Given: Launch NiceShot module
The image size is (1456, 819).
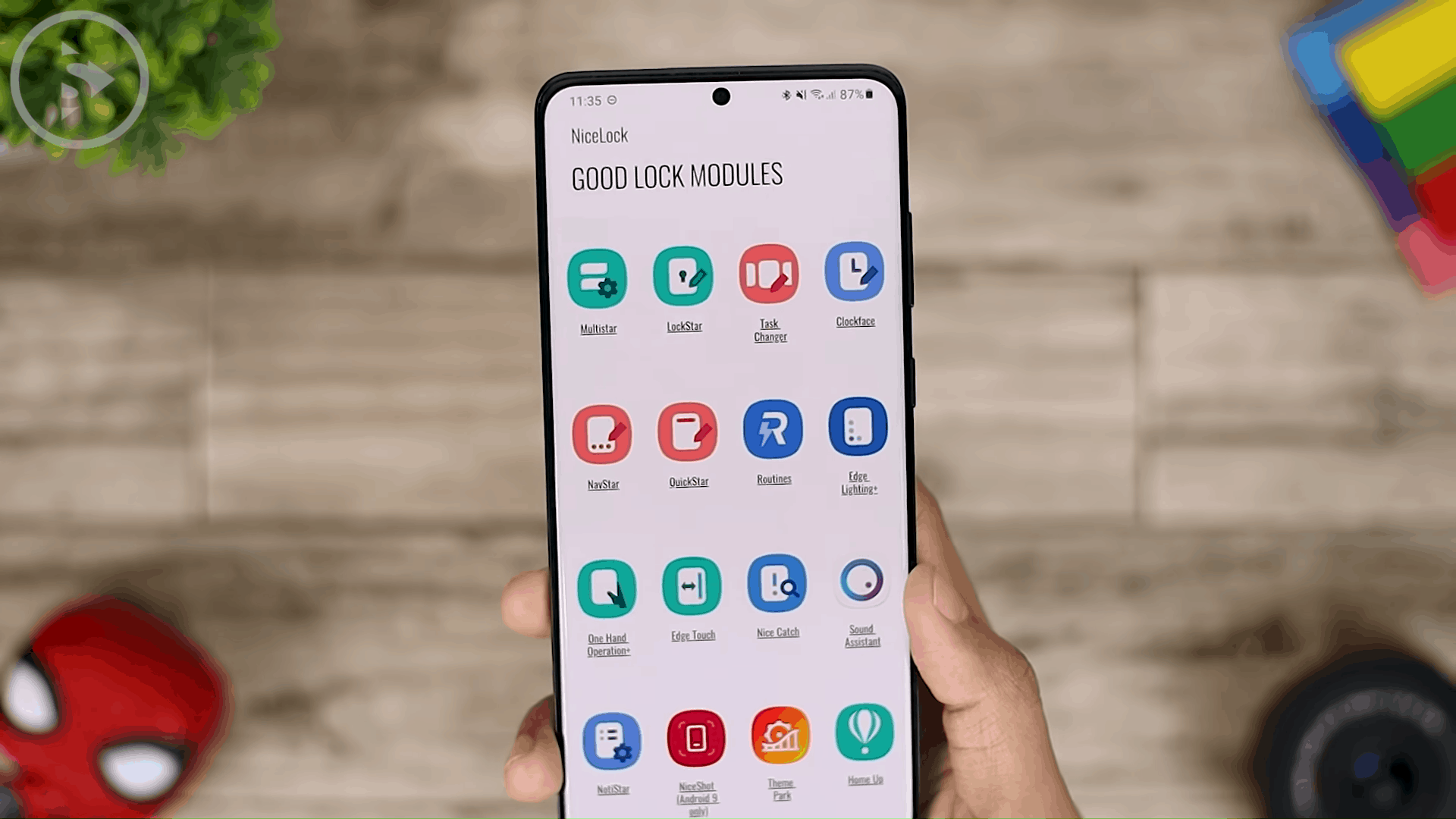Looking at the screenshot, I should click(697, 739).
